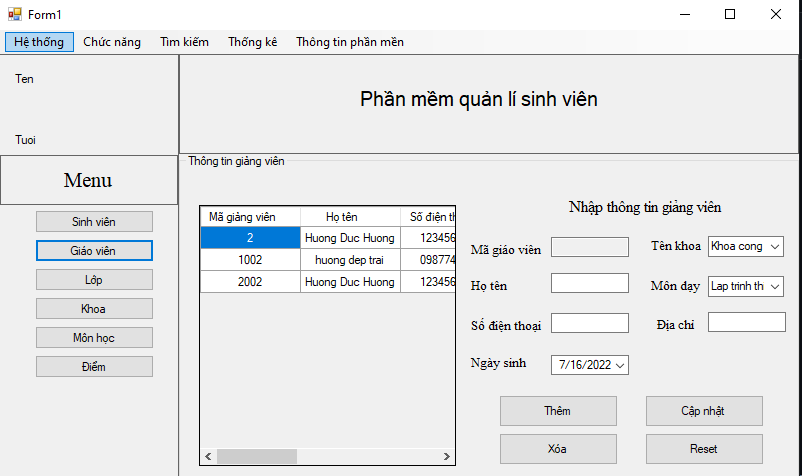Close the Form1 window
802x476 pixels.
776,14
